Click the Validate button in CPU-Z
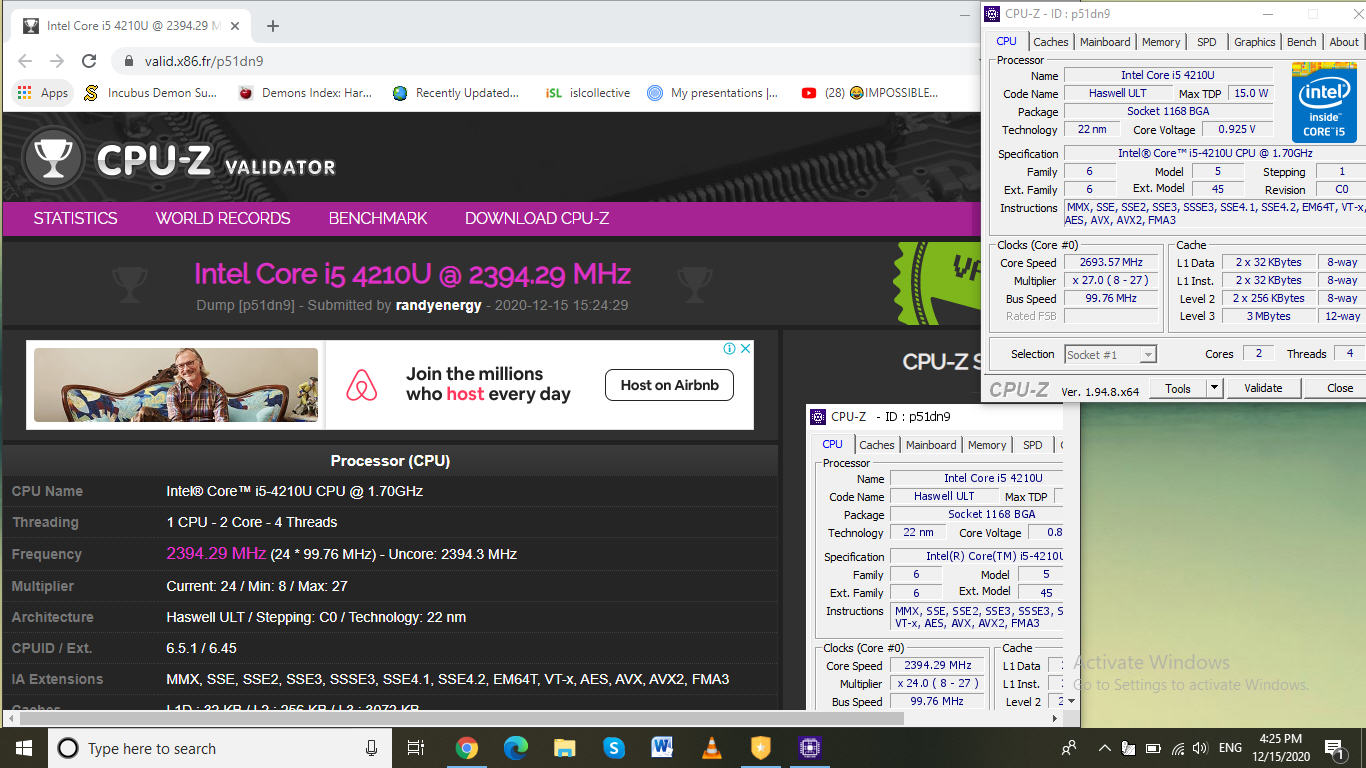 tap(1263, 388)
